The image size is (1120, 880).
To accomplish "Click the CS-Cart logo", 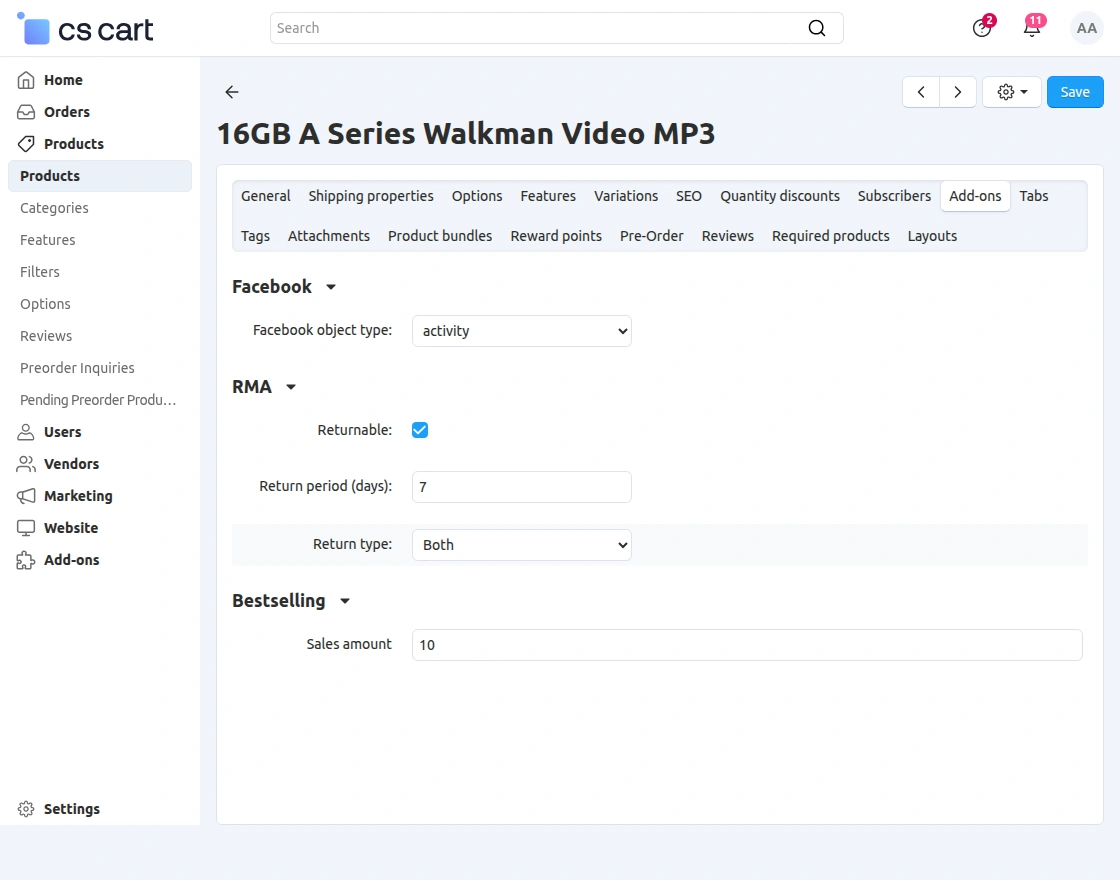I will 86,29.
